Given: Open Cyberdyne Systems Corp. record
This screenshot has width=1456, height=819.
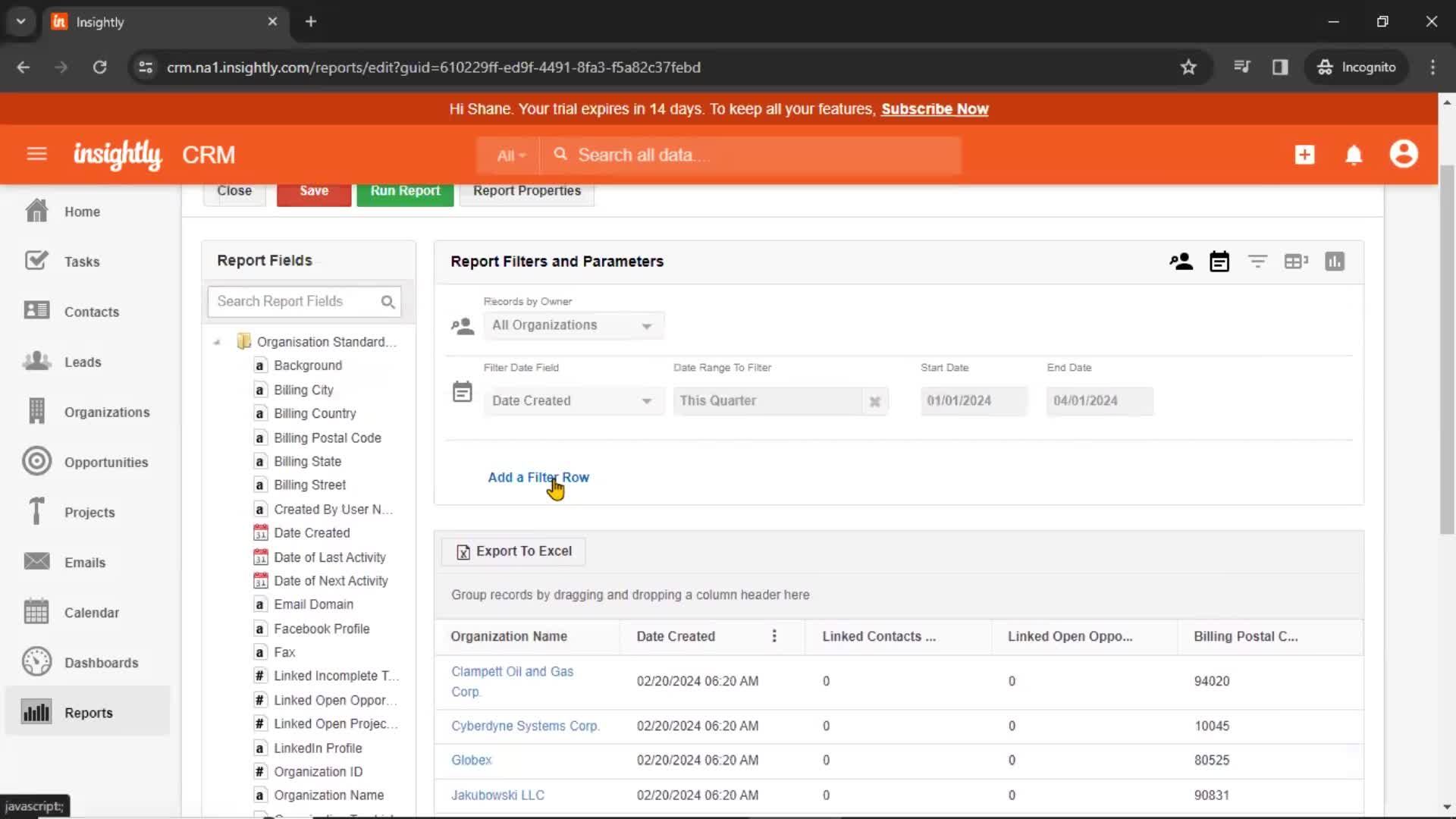Looking at the screenshot, I should (525, 726).
